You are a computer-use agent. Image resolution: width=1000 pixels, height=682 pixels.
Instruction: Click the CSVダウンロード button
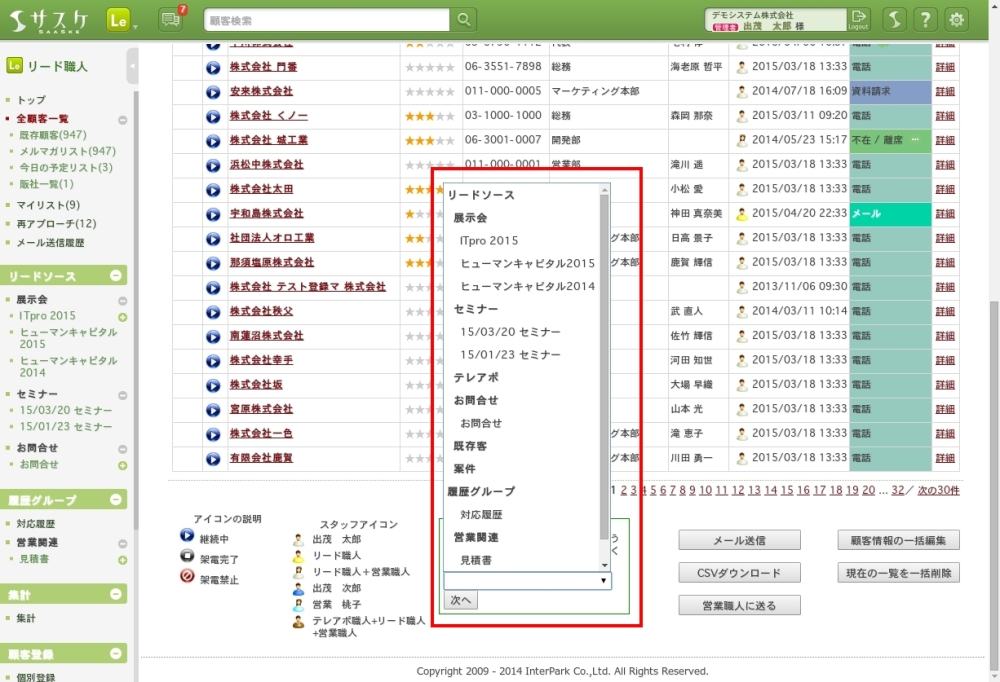tap(739, 573)
